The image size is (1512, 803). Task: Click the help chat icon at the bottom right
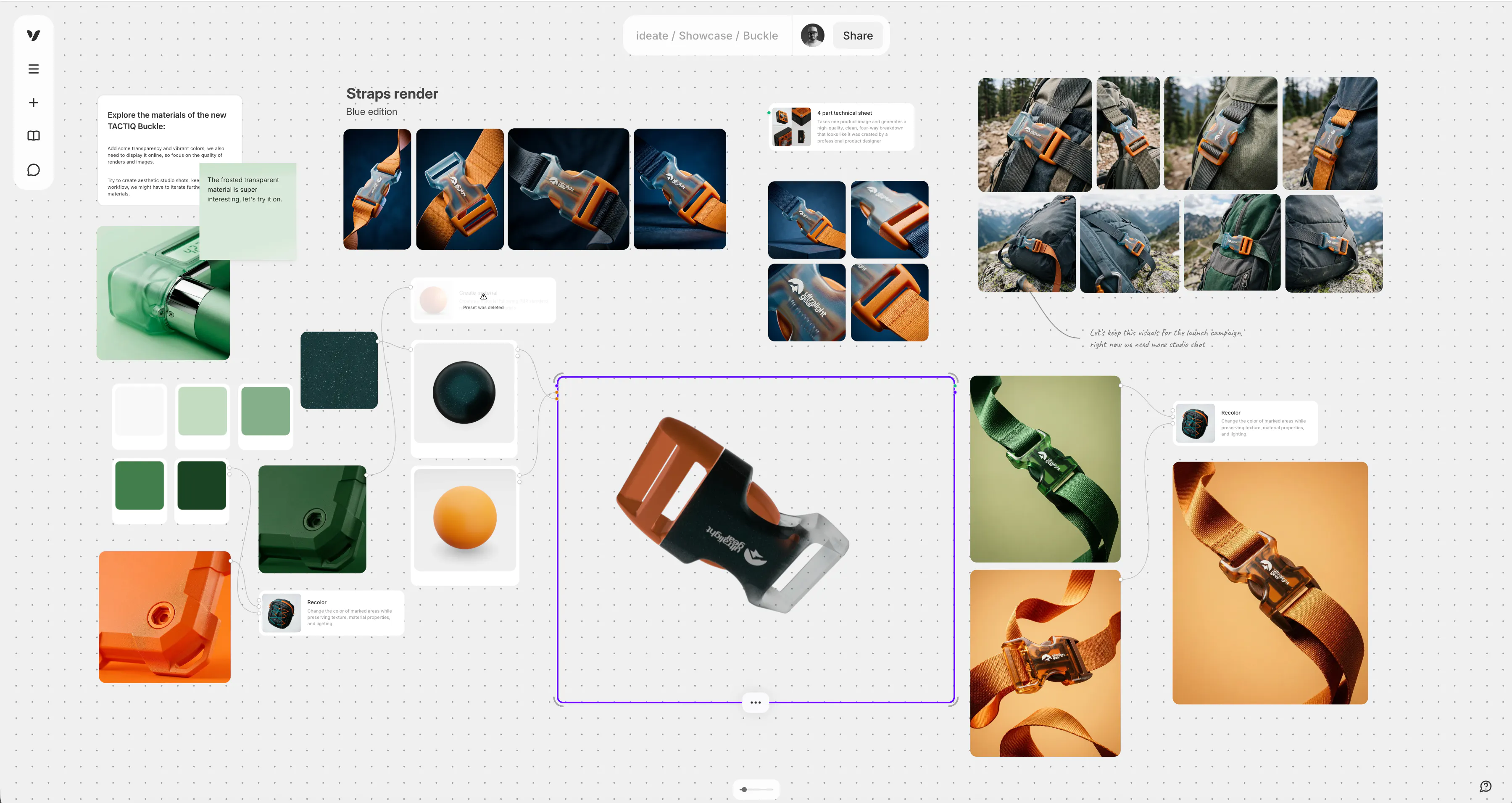pos(1486,786)
